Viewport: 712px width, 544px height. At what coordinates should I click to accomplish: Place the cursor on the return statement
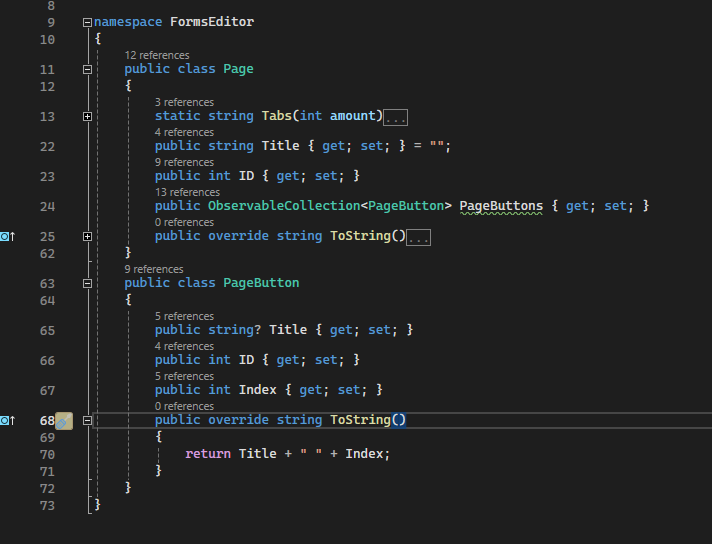tap(208, 454)
